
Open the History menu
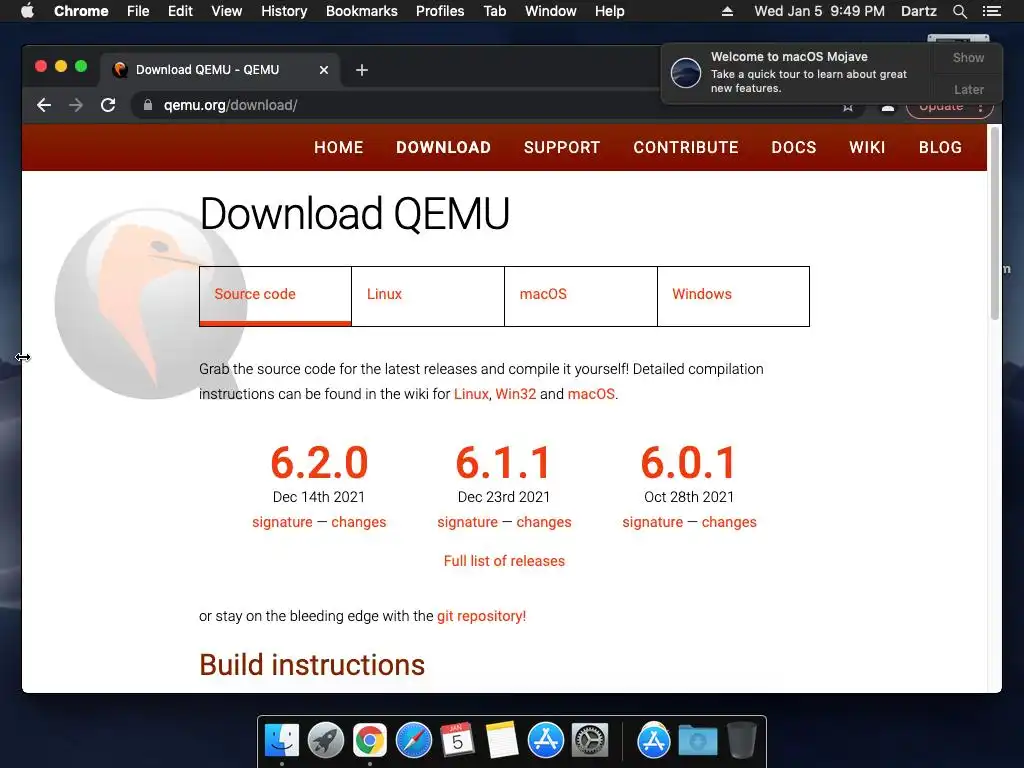coord(284,11)
